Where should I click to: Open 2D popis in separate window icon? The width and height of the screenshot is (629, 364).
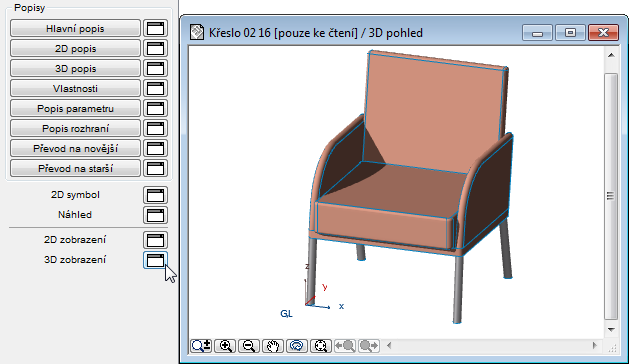point(155,49)
